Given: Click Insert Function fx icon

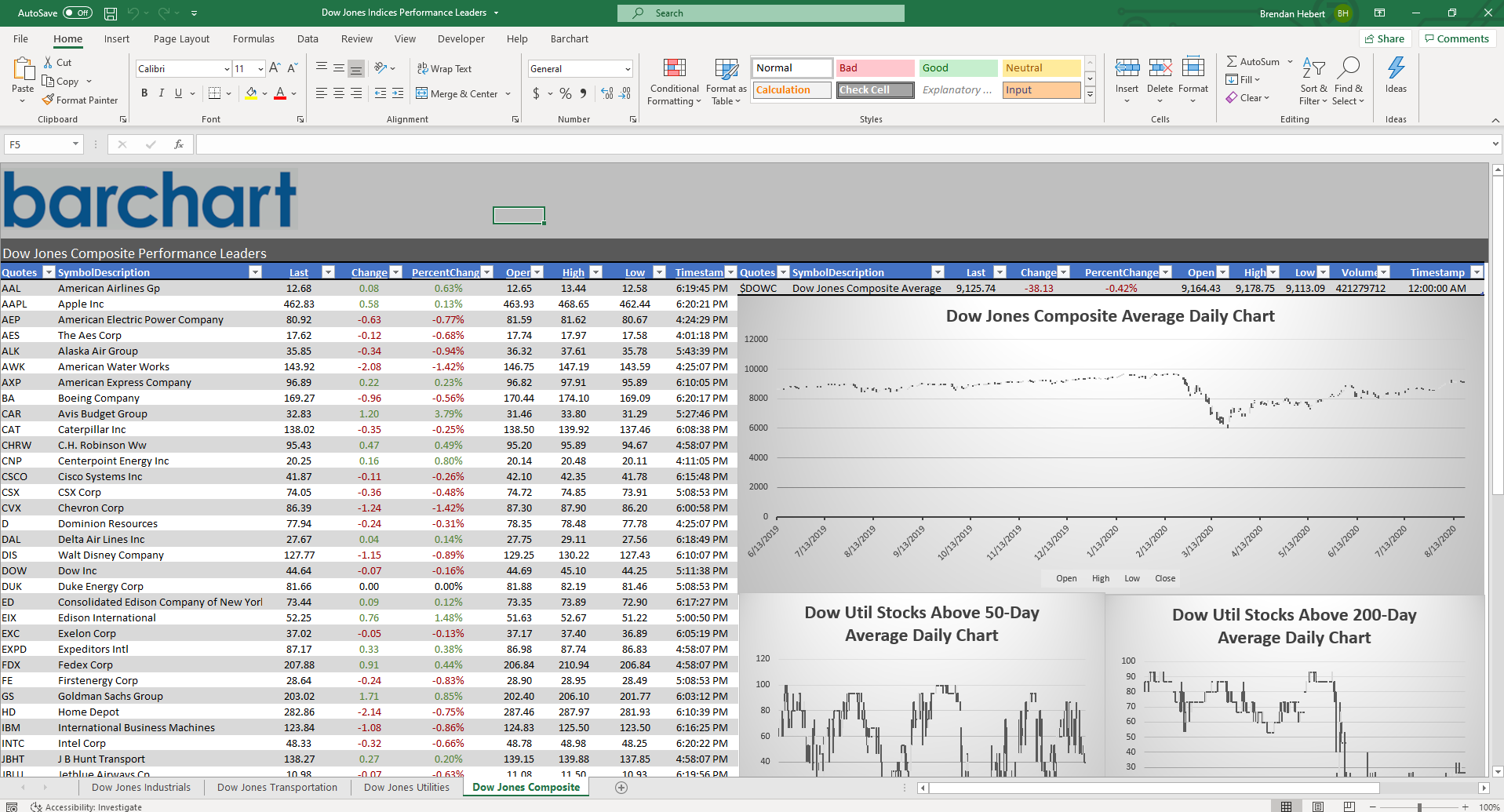Looking at the screenshot, I should tap(179, 144).
